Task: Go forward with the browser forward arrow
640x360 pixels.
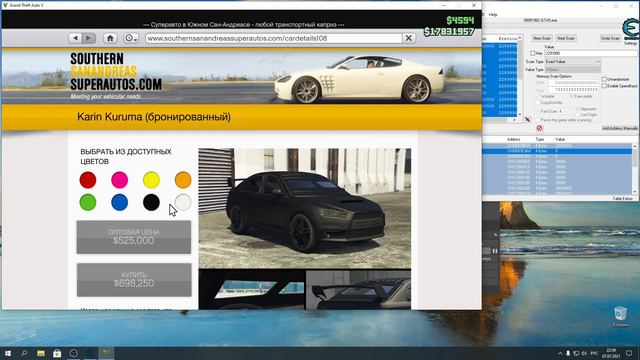Action: click(x=89, y=38)
